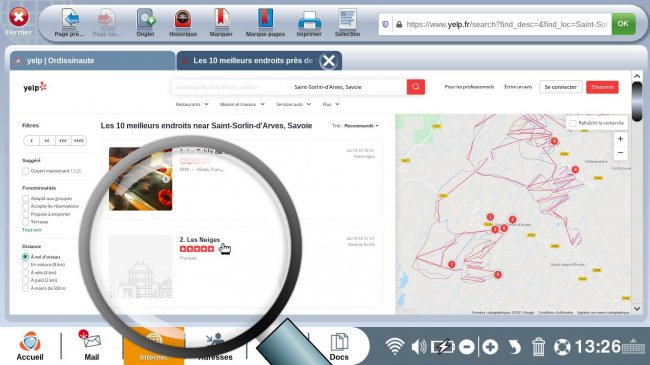This screenshot has width=650, height=365.
Task: Expand the Restaurants dropdown menu
Action: pos(192,105)
